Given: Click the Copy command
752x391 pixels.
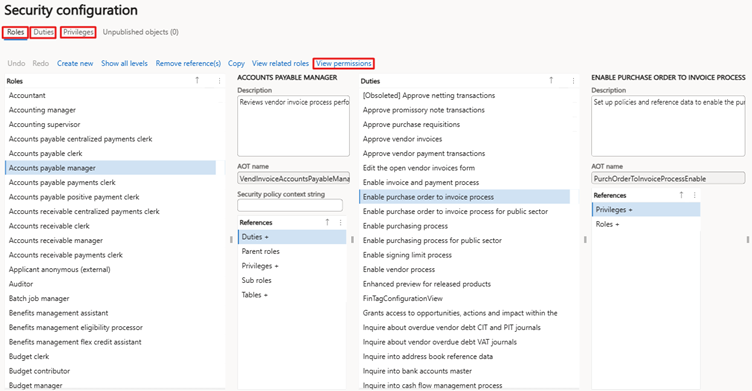Looking at the screenshot, I should point(236,63).
